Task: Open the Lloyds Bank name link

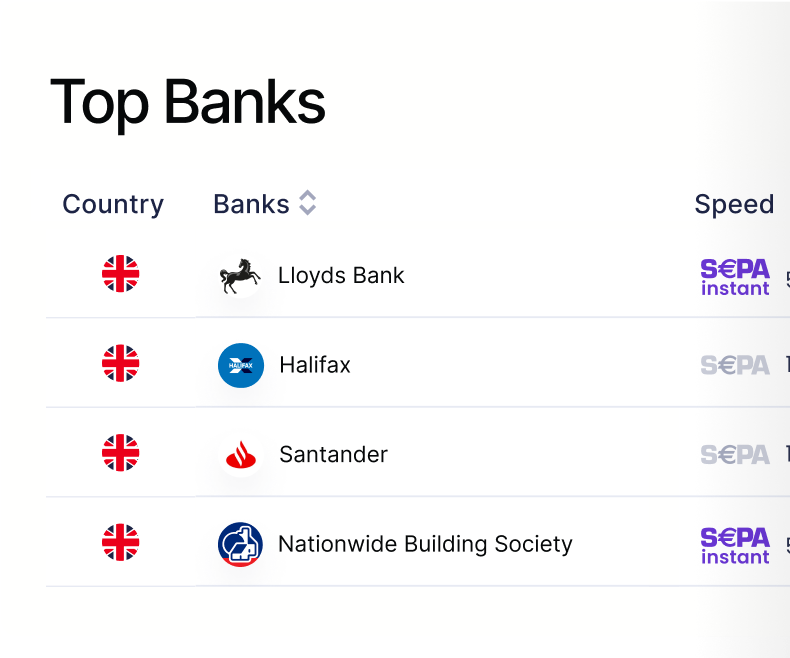Action: pos(341,276)
